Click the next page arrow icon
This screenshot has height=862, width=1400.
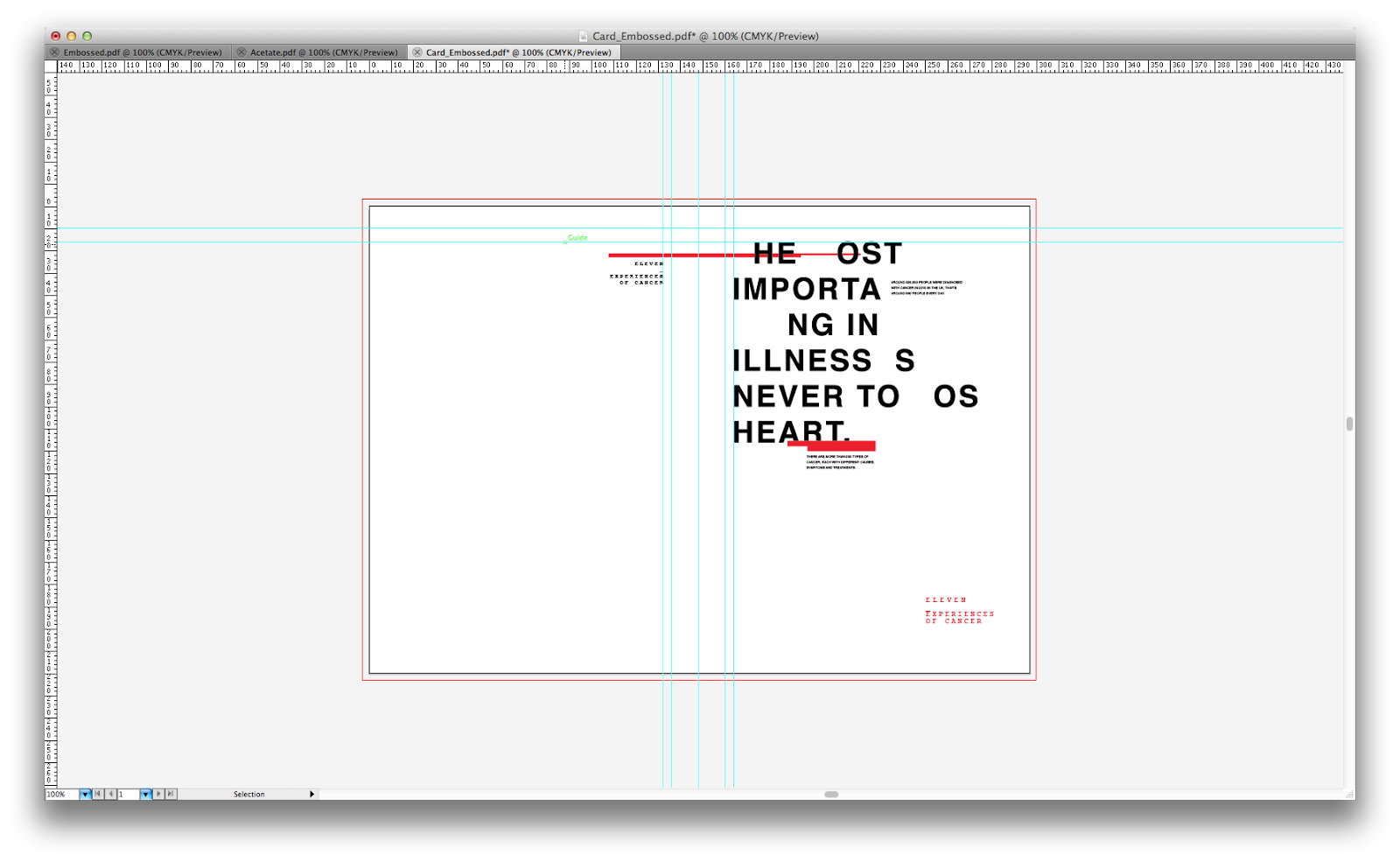[x=158, y=795]
